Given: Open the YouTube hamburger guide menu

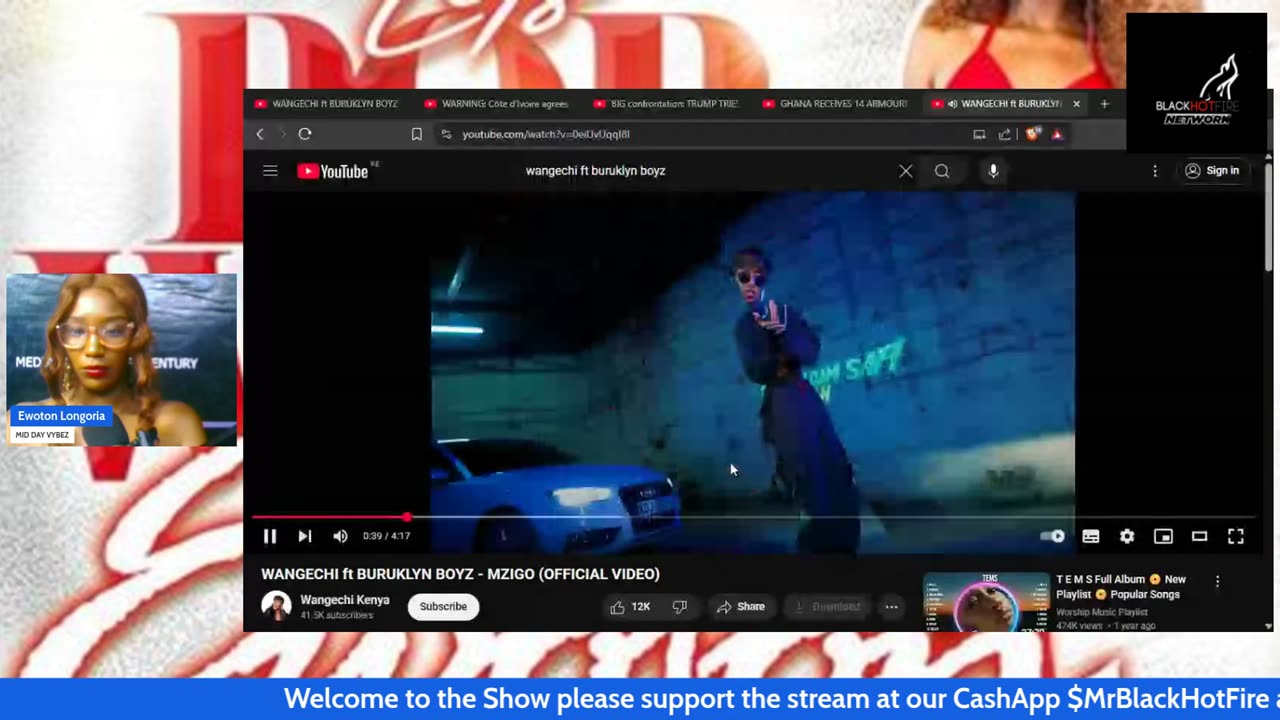Looking at the screenshot, I should 270,171.
